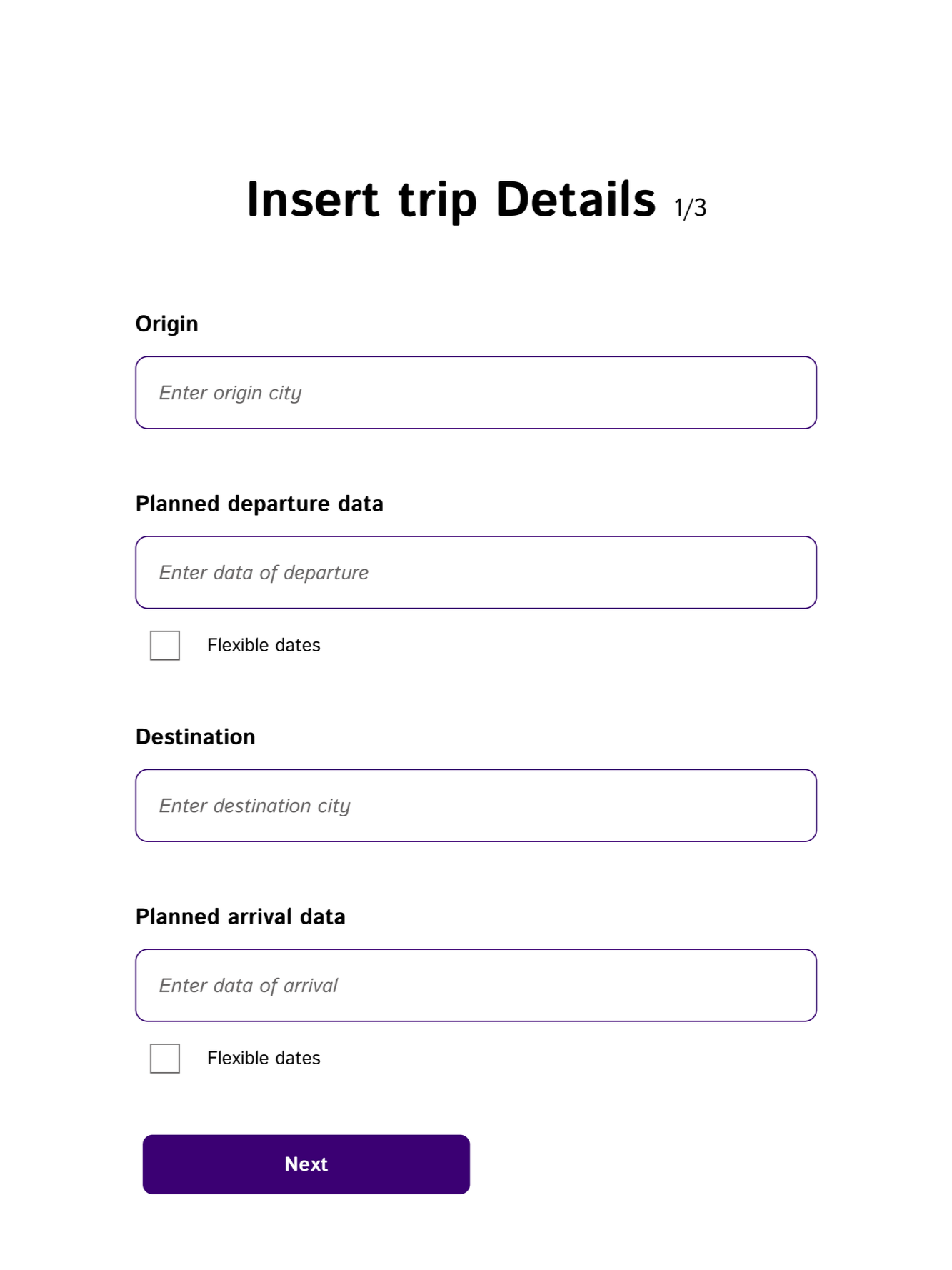Click the 1/3 step indicator

[690, 208]
